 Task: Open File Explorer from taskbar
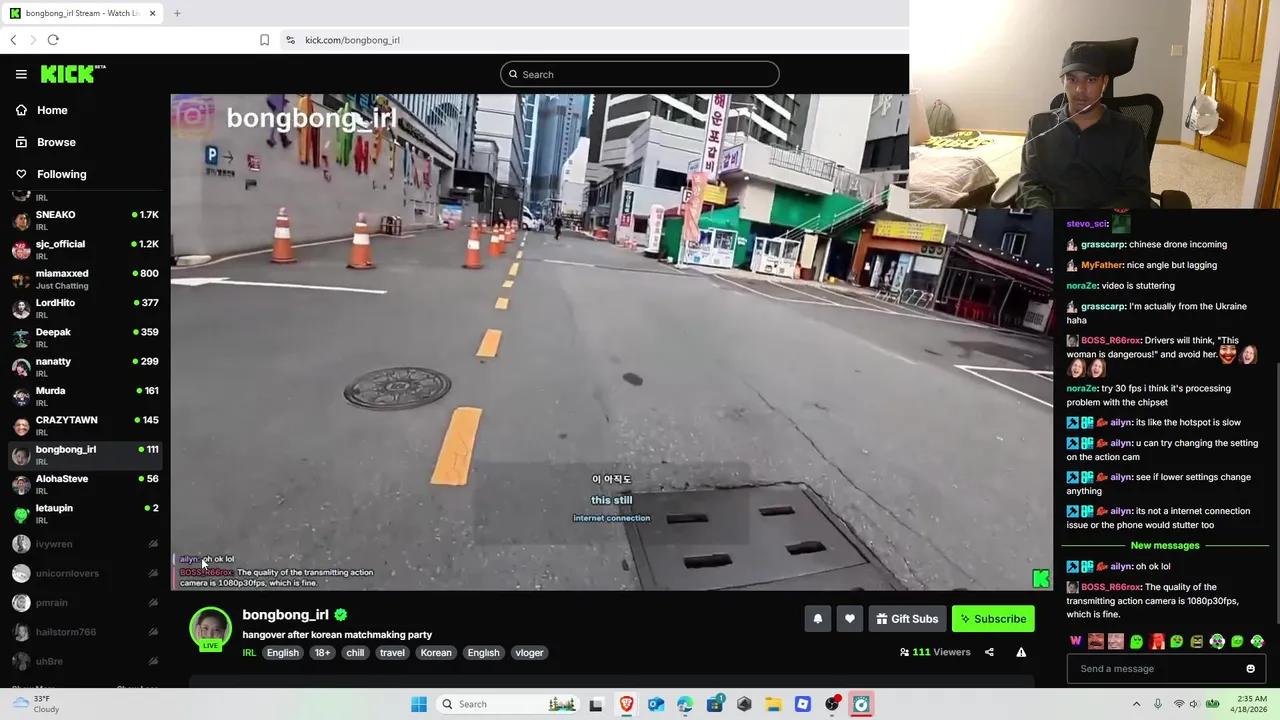click(773, 704)
